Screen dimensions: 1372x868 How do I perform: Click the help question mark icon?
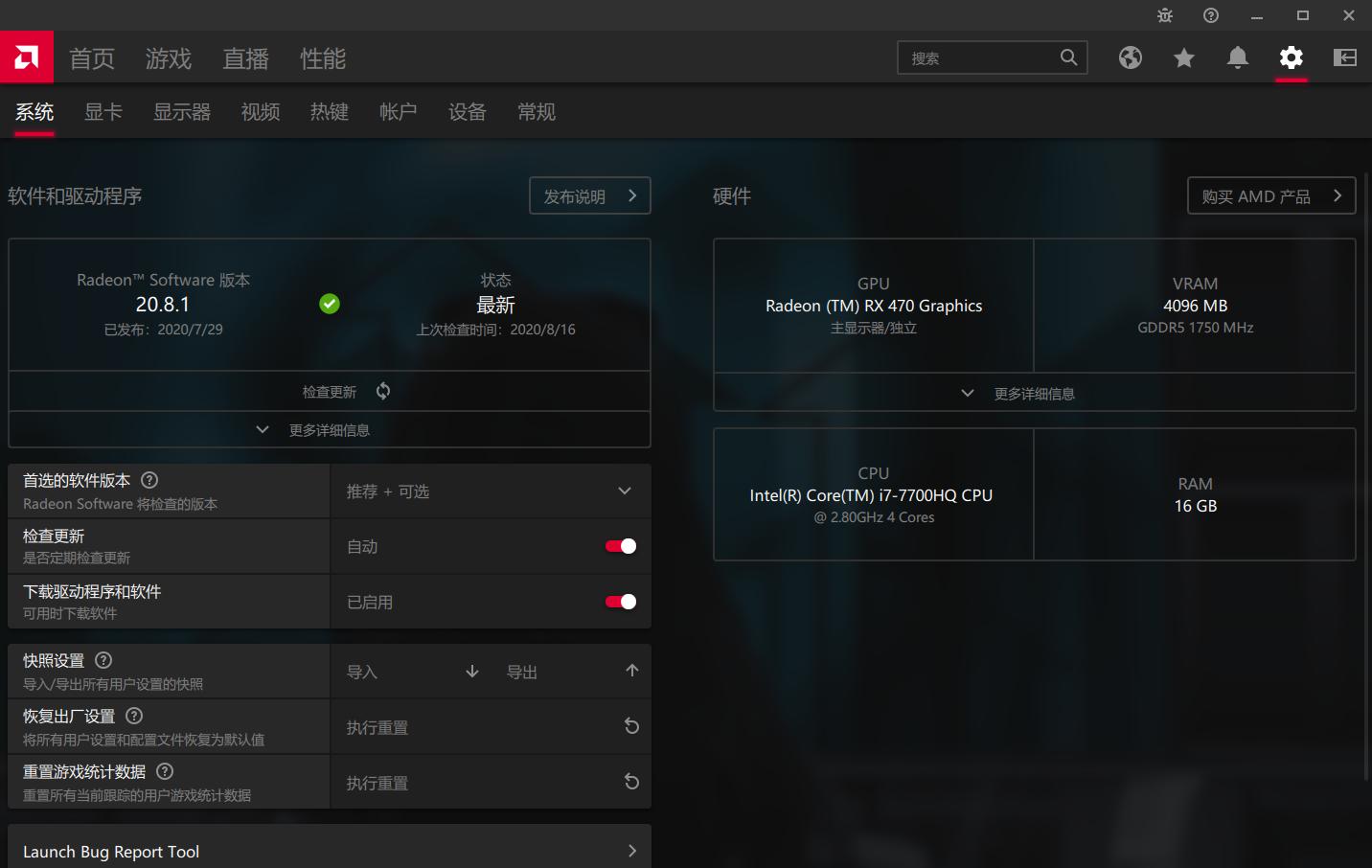point(1210,15)
